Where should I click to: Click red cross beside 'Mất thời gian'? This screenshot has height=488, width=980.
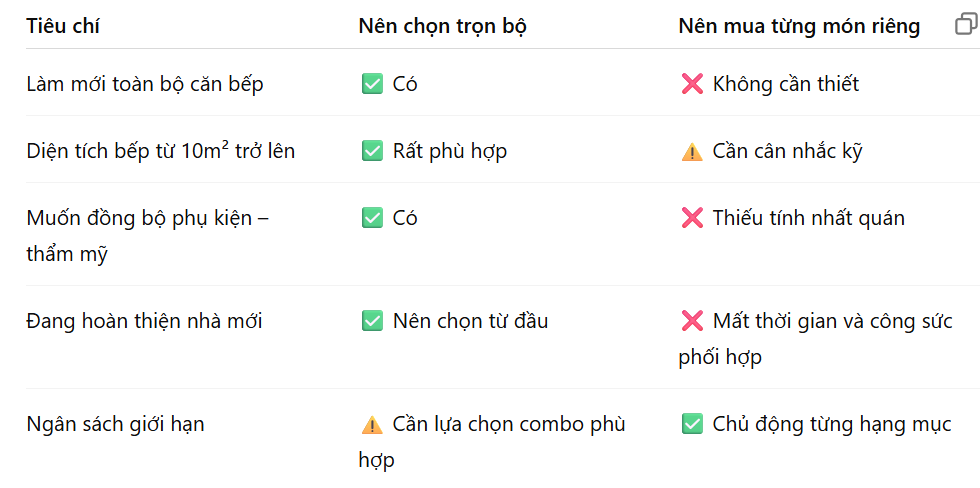click(692, 321)
